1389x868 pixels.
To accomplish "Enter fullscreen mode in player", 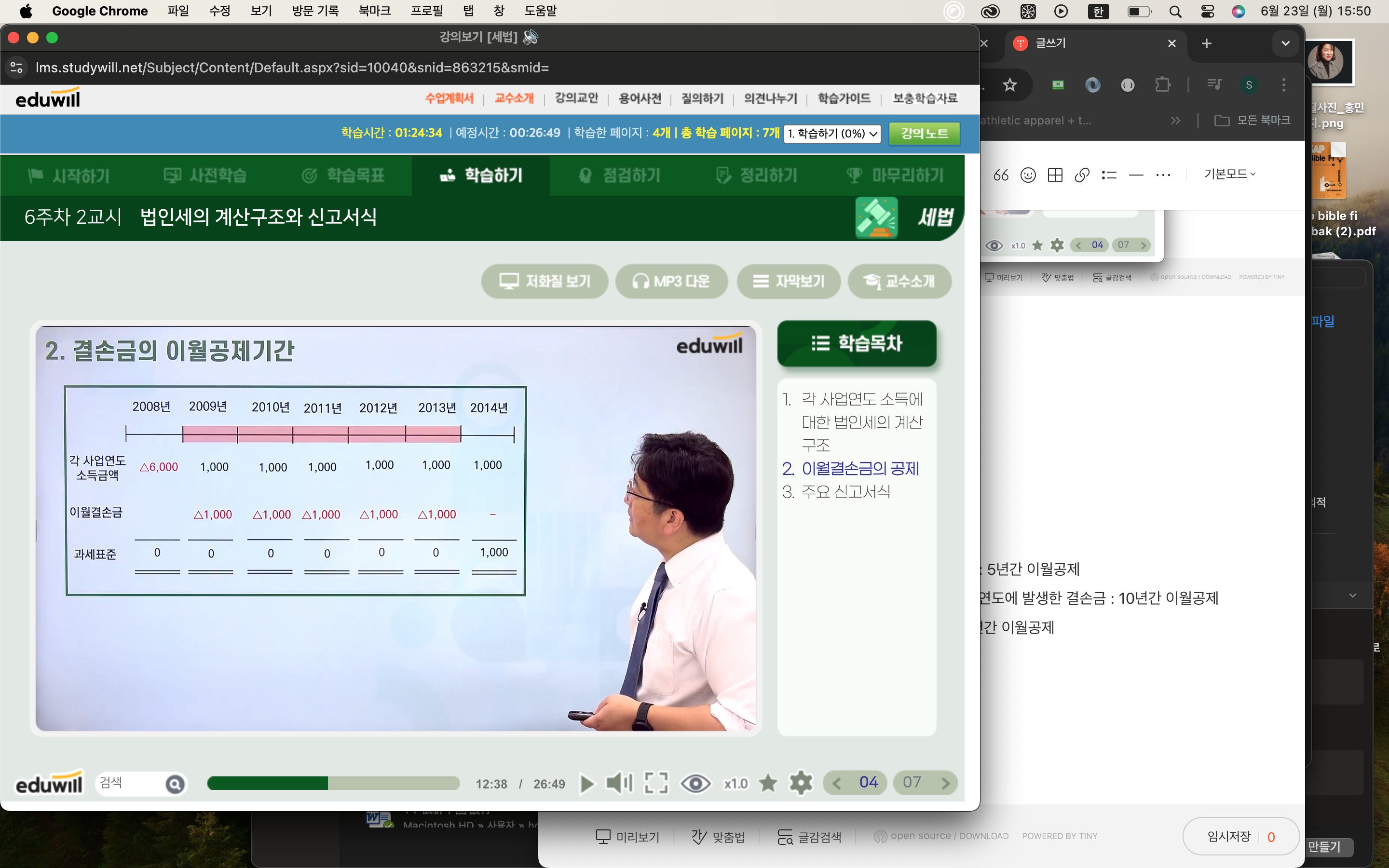I will [x=656, y=783].
